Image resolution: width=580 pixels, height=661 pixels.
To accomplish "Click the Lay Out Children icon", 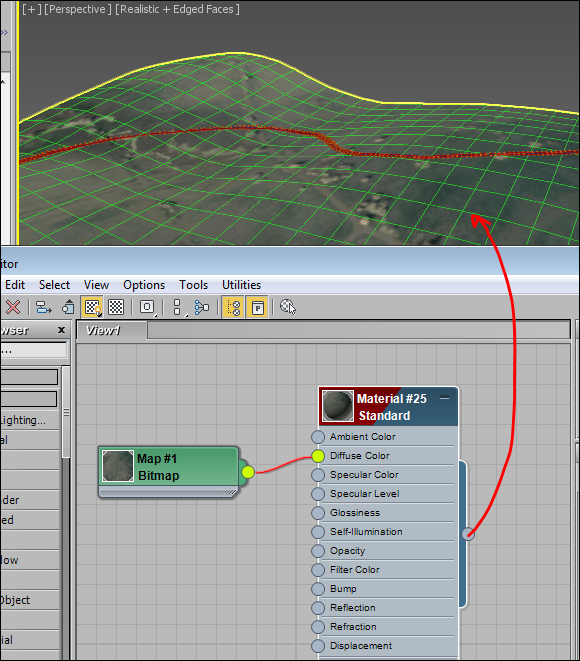I will (201, 307).
